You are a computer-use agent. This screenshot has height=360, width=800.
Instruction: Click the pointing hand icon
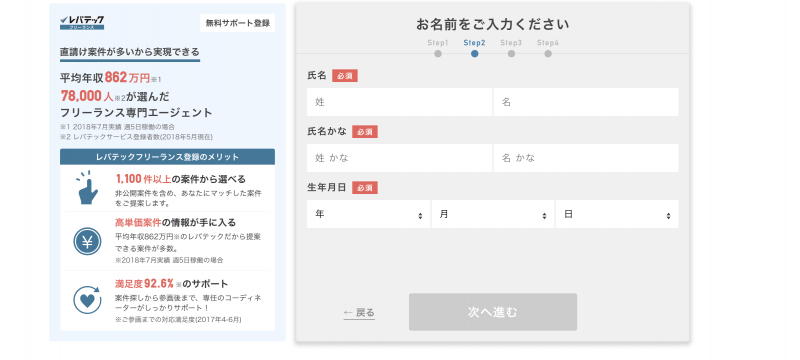(x=87, y=187)
